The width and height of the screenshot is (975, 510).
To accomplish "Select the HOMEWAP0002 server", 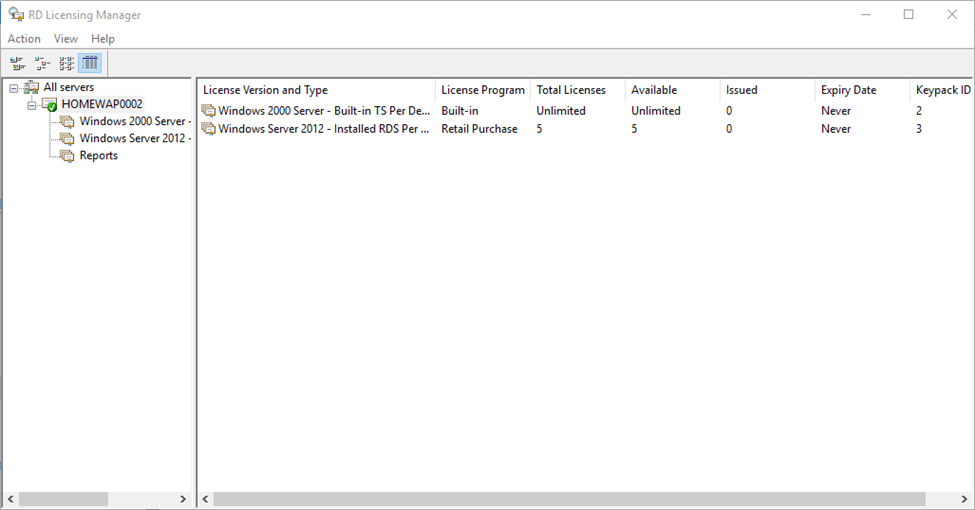I will (102, 104).
